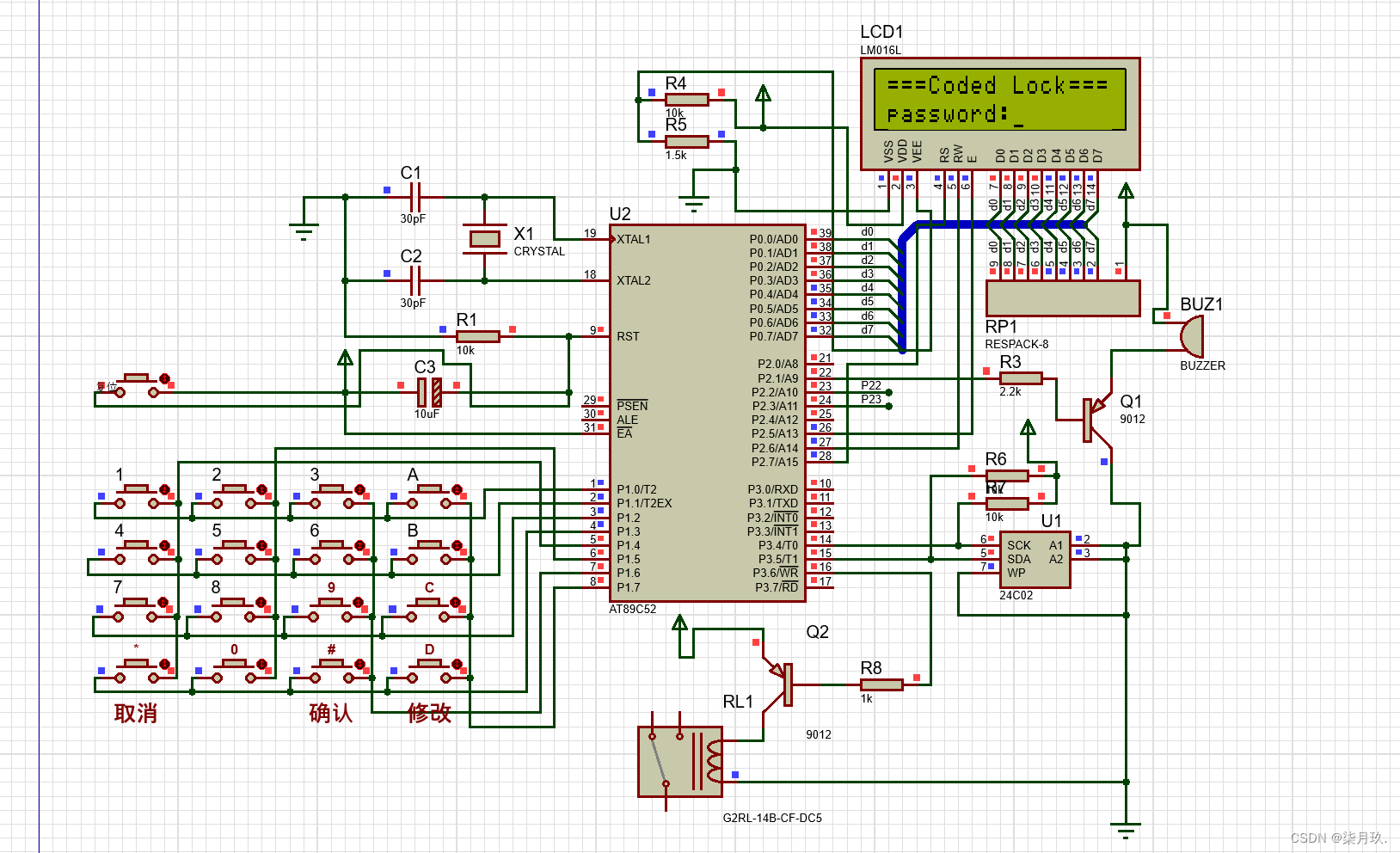Click the 修改 label
The height and width of the screenshot is (853, 1400).
pos(429,713)
